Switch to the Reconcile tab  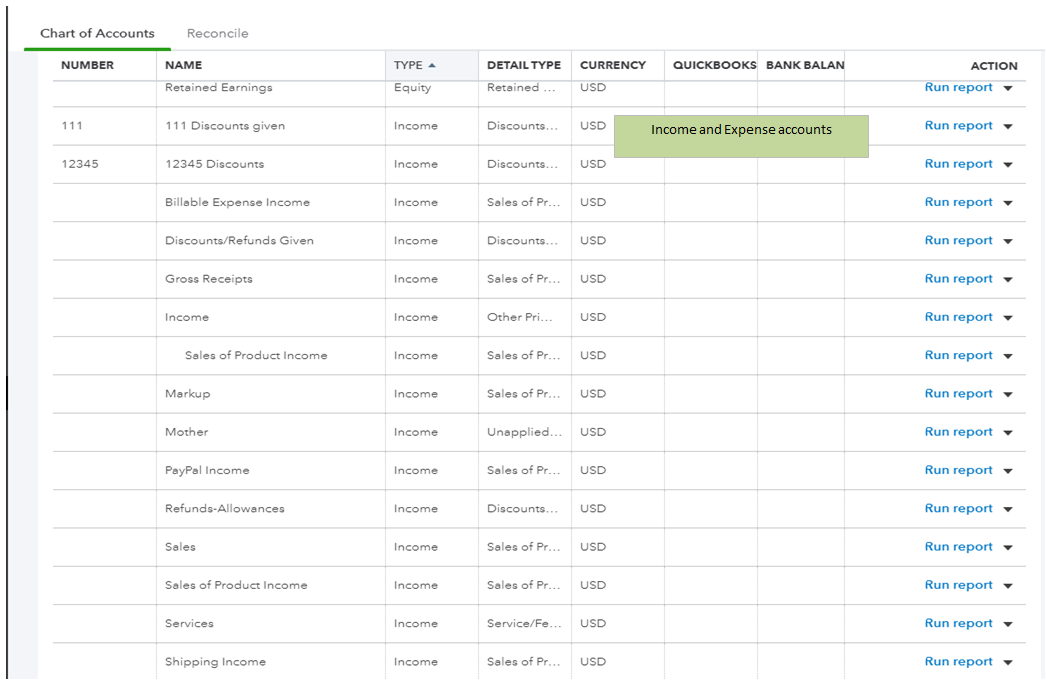[217, 33]
